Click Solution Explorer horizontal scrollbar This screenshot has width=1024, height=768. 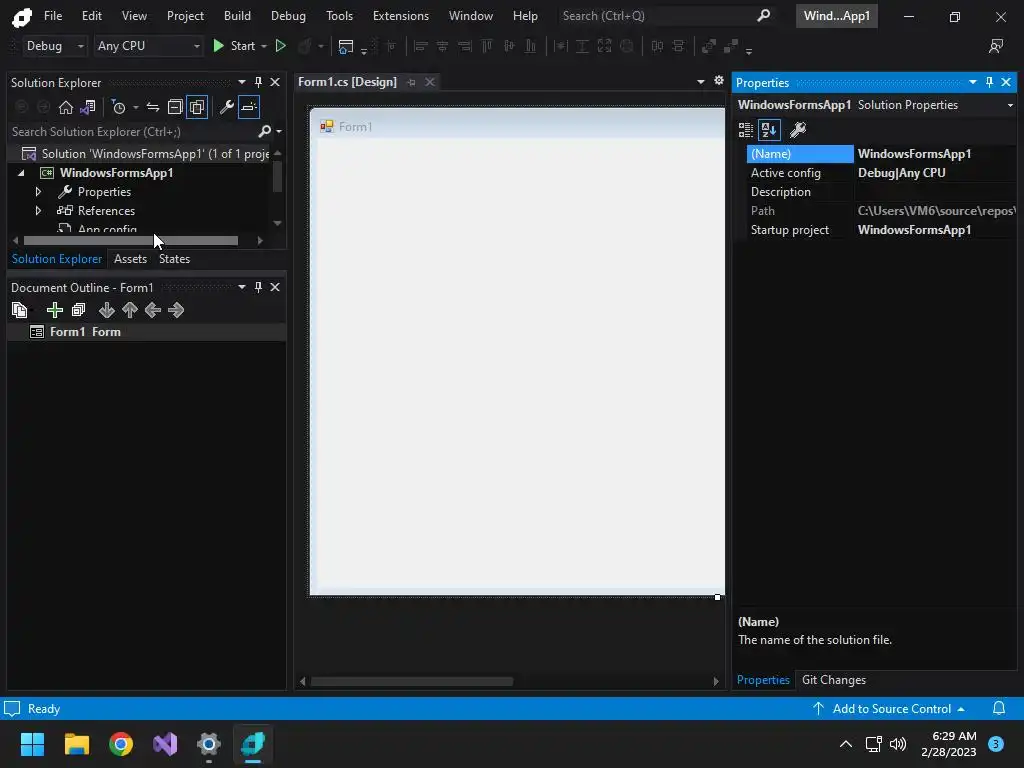131,240
